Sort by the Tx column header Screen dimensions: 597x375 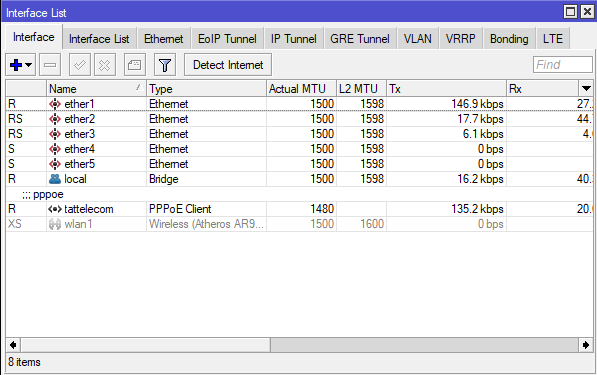[x=446, y=89]
